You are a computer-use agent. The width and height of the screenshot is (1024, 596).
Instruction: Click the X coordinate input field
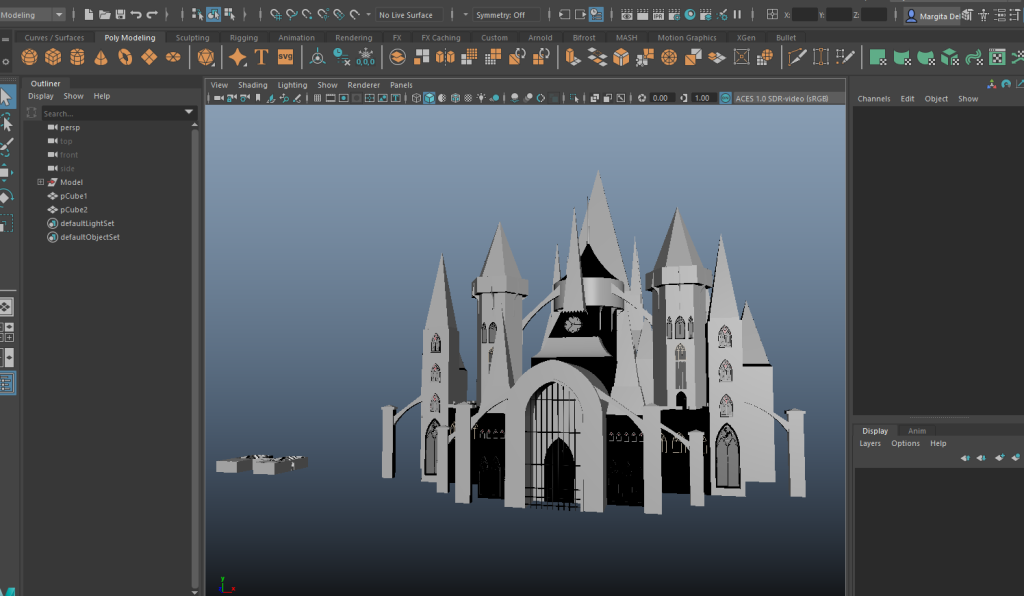pyautogui.click(x=805, y=14)
